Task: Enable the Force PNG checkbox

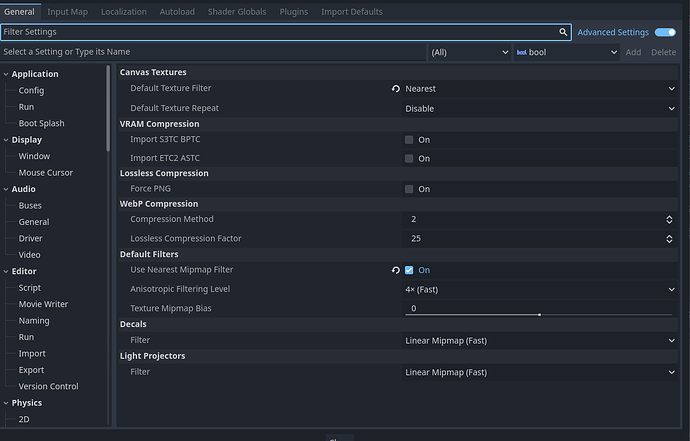Action: (409, 189)
